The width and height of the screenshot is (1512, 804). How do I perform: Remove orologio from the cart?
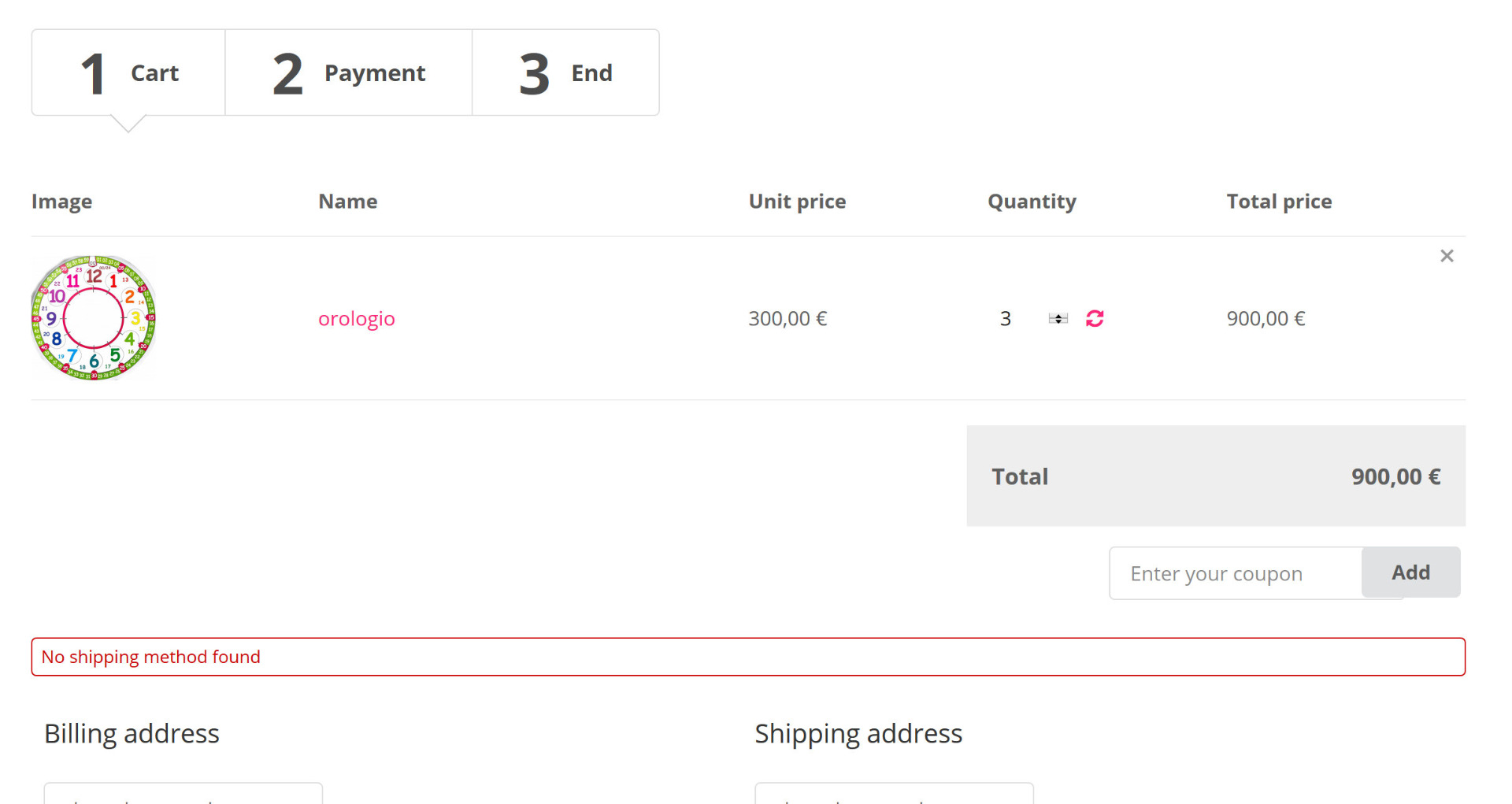pyautogui.click(x=1446, y=256)
